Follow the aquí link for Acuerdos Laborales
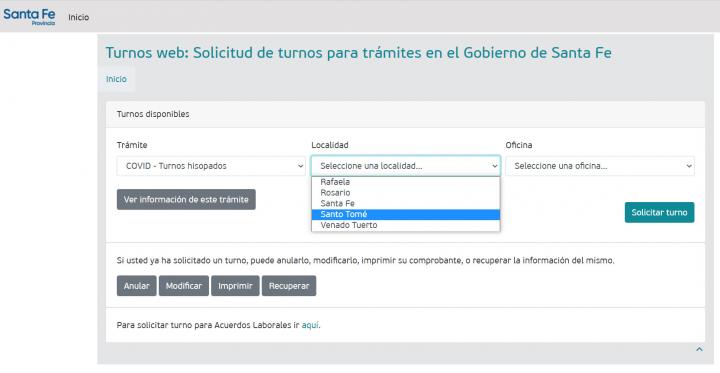The height and width of the screenshot is (373, 720). 310,325
